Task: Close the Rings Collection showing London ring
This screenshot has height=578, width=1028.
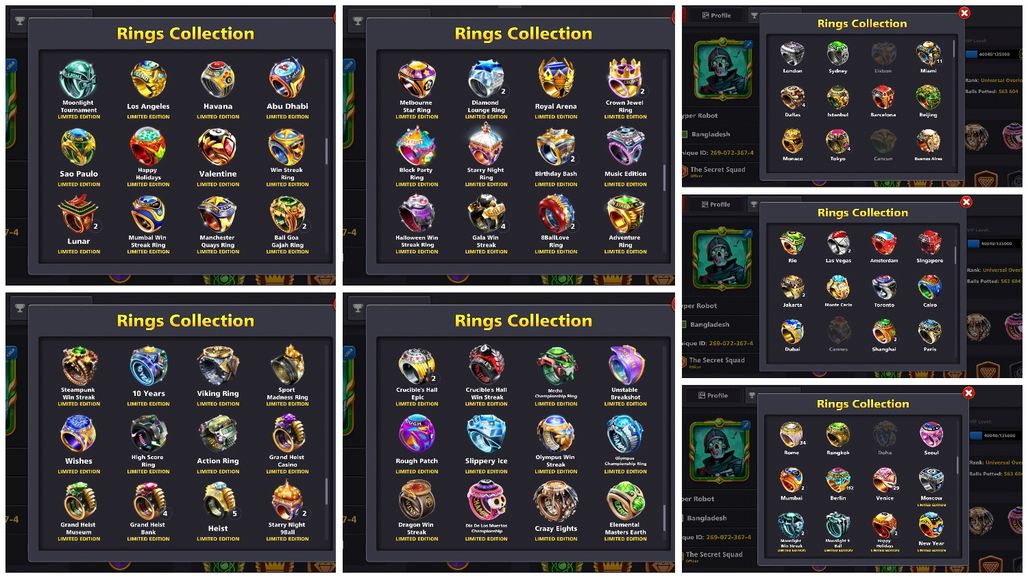Action: point(964,13)
